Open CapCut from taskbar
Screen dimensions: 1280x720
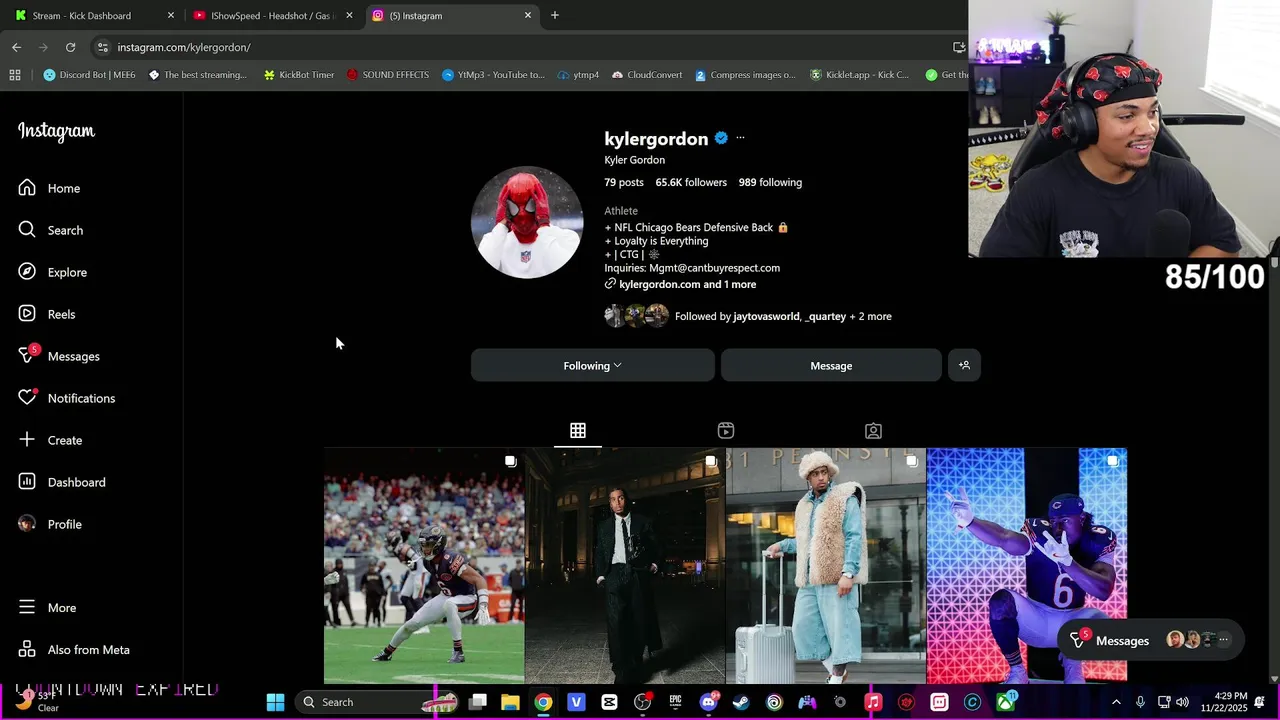(x=609, y=702)
